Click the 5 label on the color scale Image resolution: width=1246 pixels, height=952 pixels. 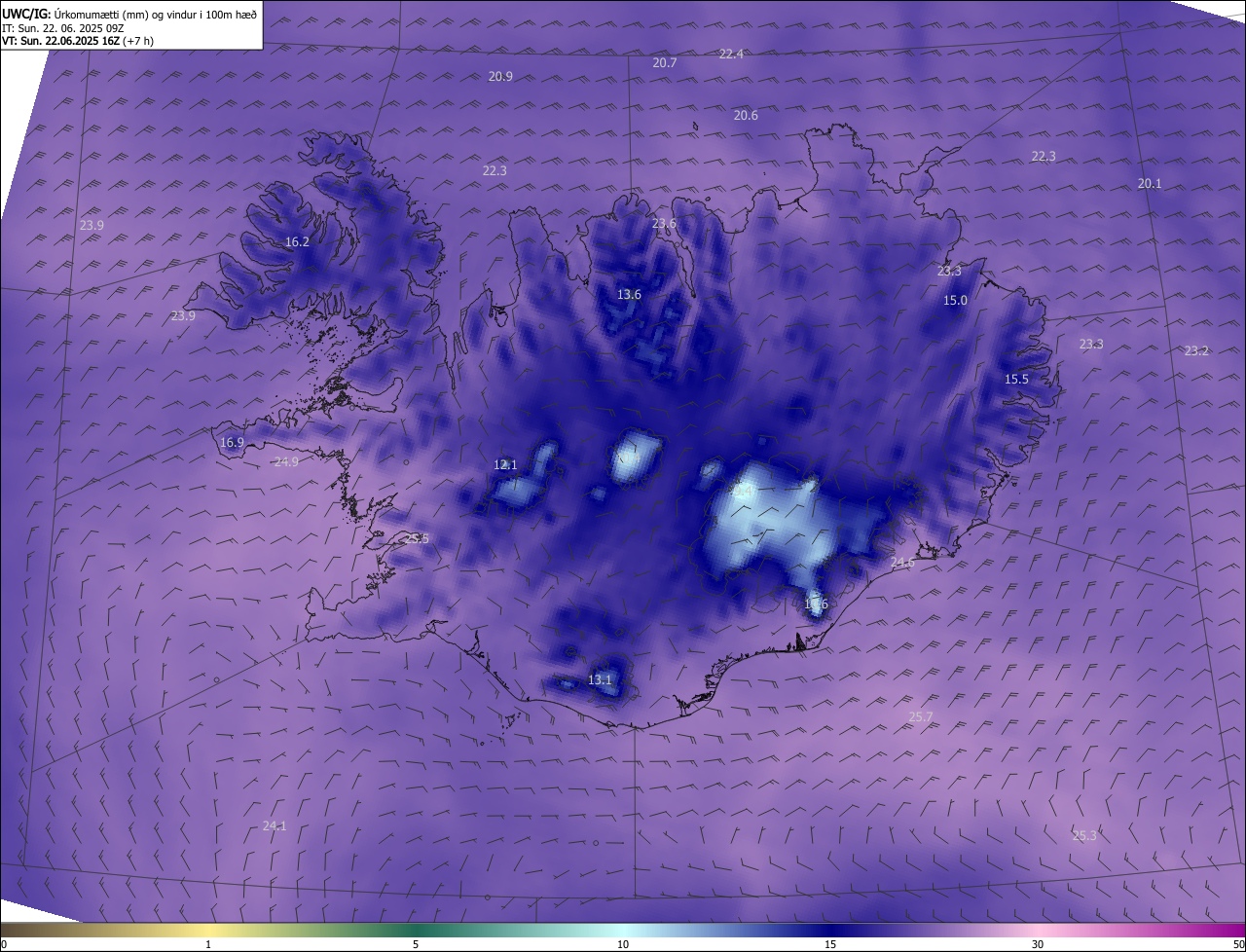coord(416,944)
